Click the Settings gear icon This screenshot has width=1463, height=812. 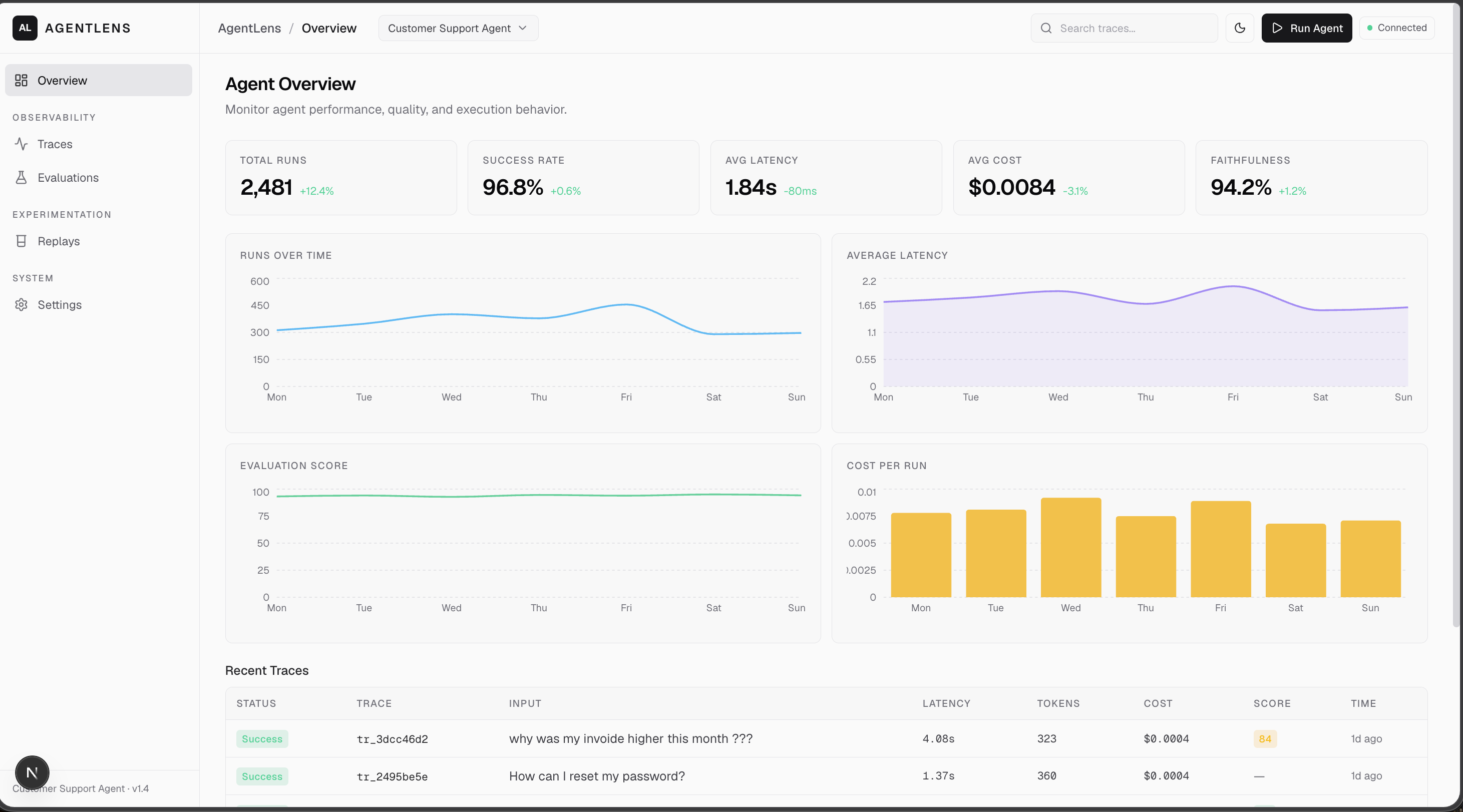pos(22,304)
